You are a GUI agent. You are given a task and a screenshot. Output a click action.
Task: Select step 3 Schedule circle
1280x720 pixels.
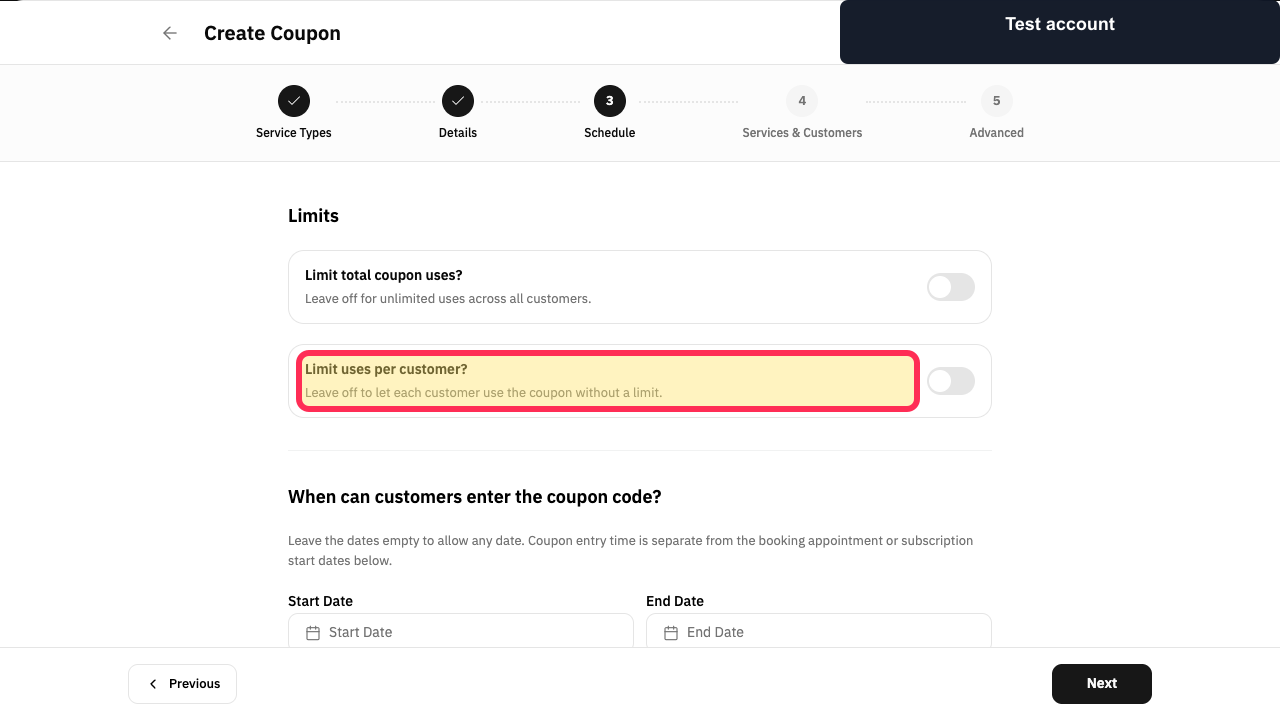pyautogui.click(x=610, y=101)
